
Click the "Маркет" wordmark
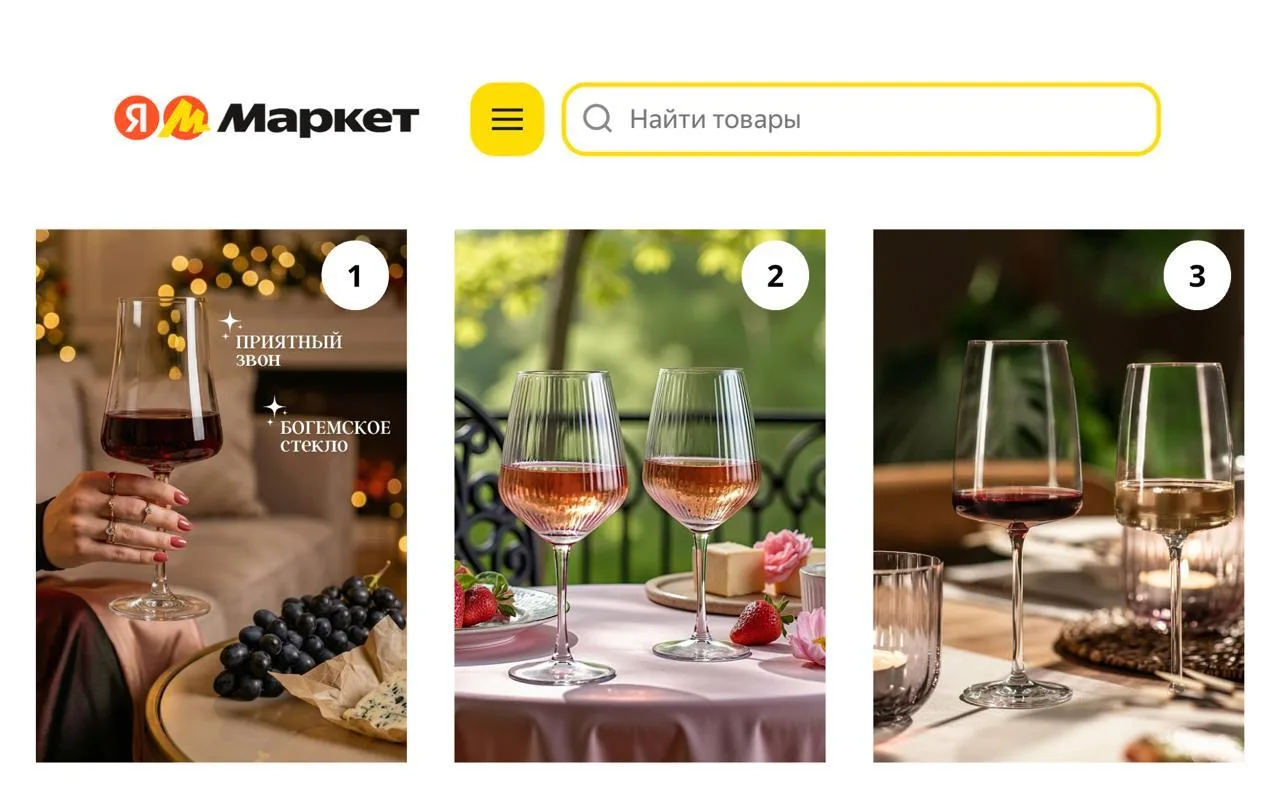click(x=318, y=119)
